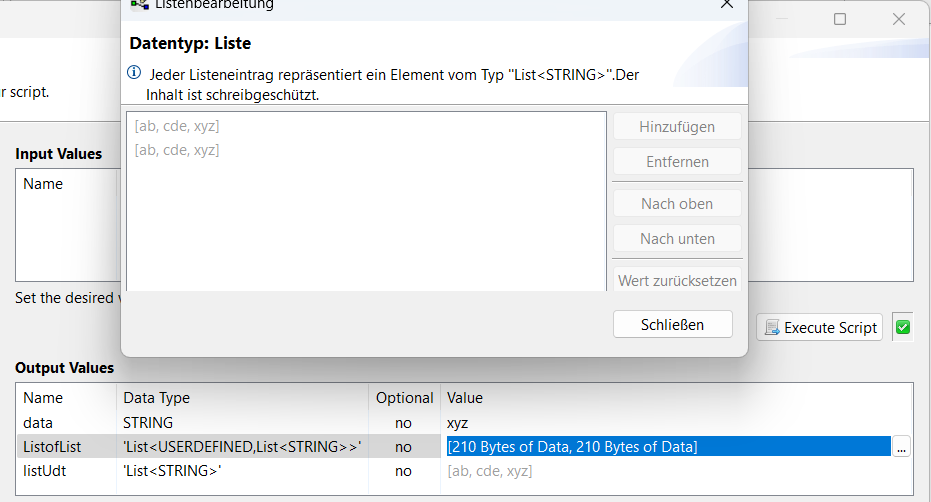Click the Nach unten button

(x=677, y=239)
